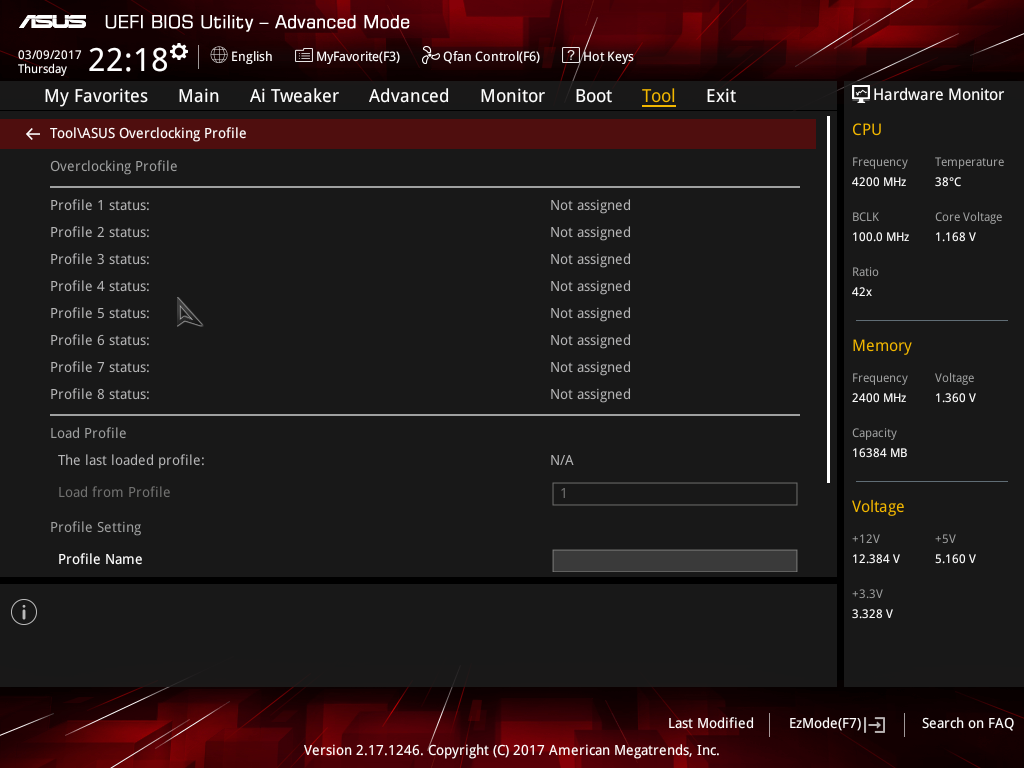
Task: Click the Qfan Control fan icon
Action: [x=430, y=56]
